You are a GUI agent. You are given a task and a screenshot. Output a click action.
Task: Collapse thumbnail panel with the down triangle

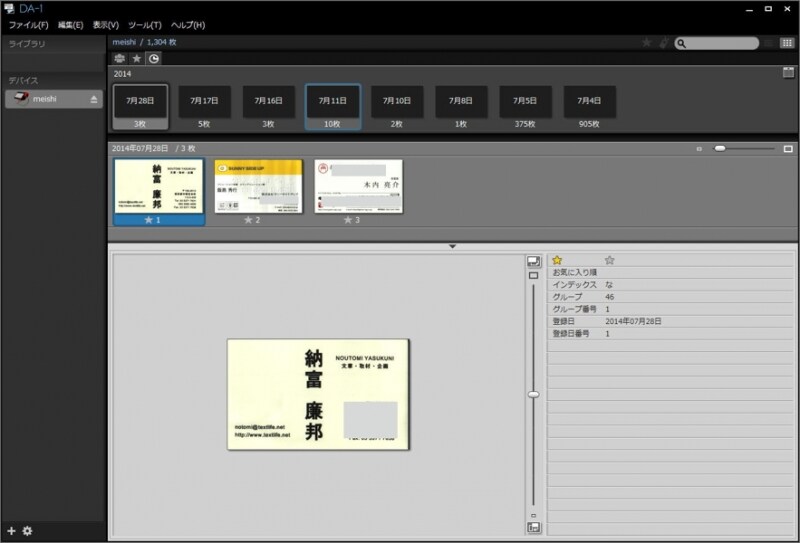click(452, 246)
